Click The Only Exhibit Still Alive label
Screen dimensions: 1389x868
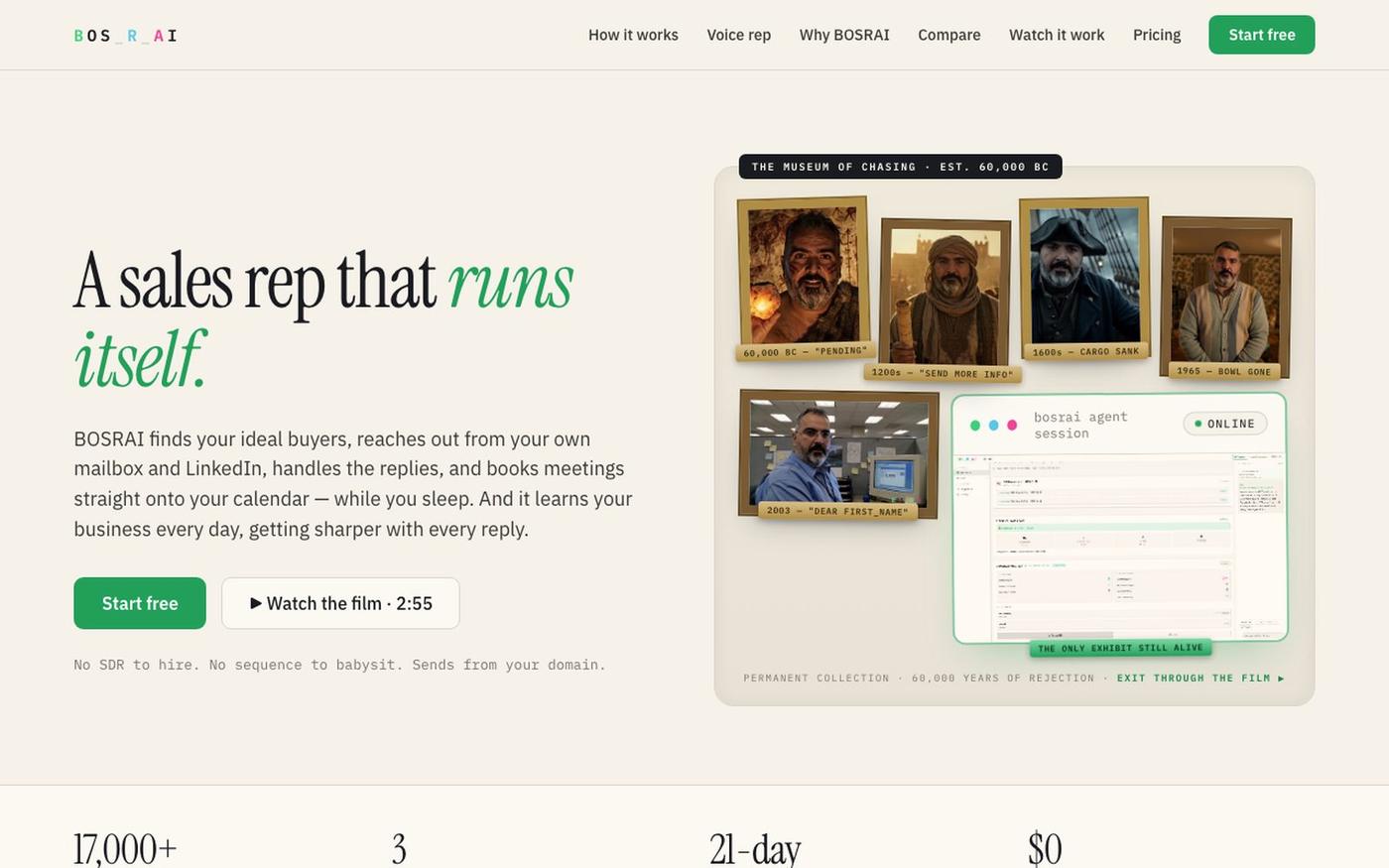click(x=1120, y=648)
